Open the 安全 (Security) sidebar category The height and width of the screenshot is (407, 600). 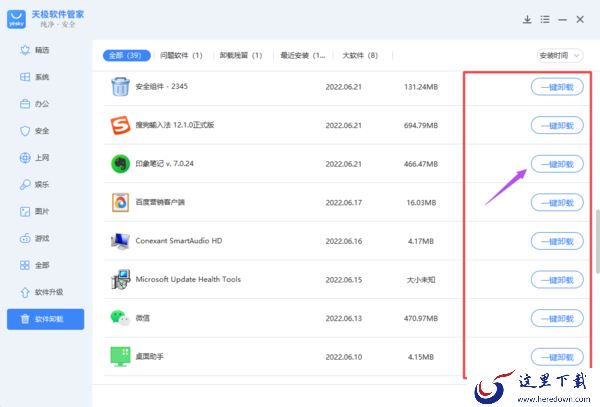34,131
